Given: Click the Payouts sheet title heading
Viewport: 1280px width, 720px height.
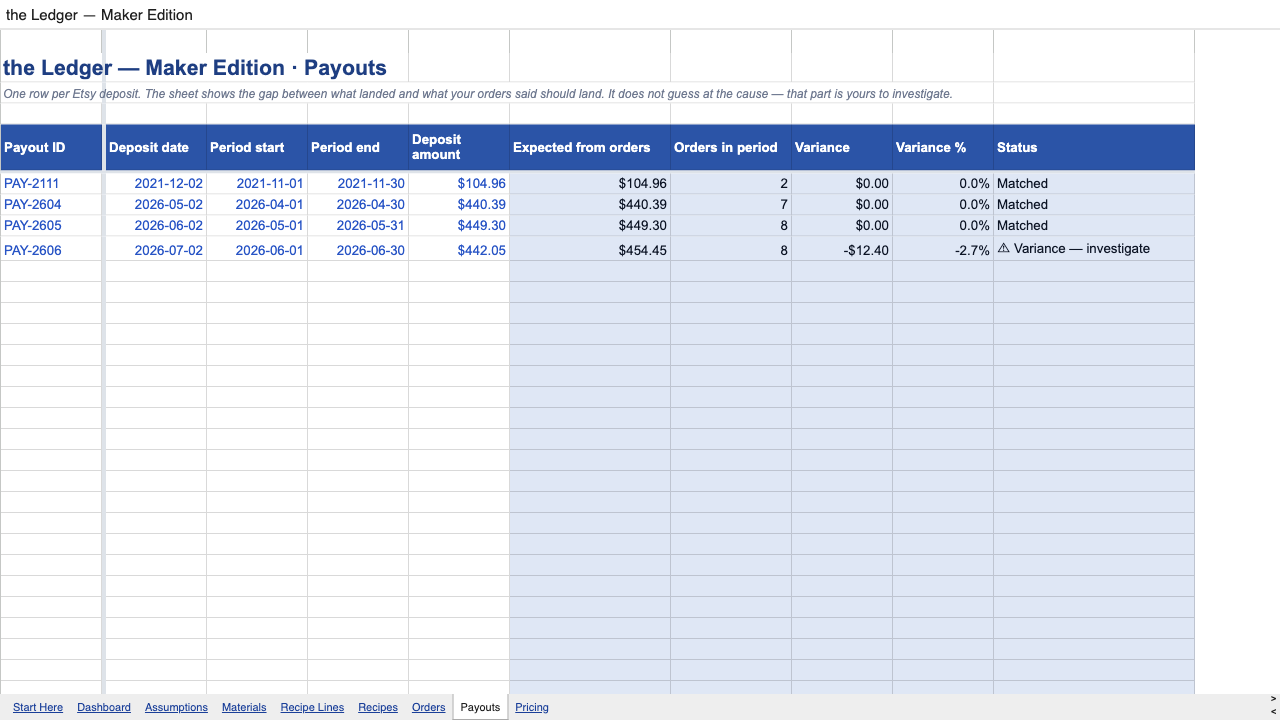Looking at the screenshot, I should (x=195, y=68).
